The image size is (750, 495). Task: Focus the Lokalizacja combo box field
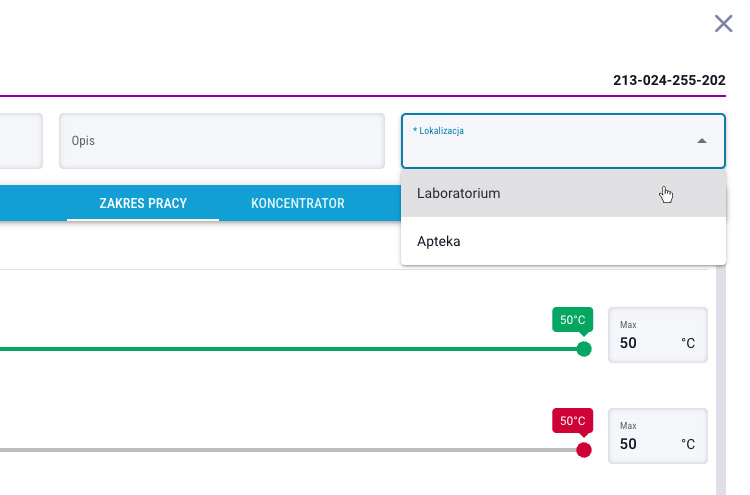pyautogui.click(x=563, y=141)
